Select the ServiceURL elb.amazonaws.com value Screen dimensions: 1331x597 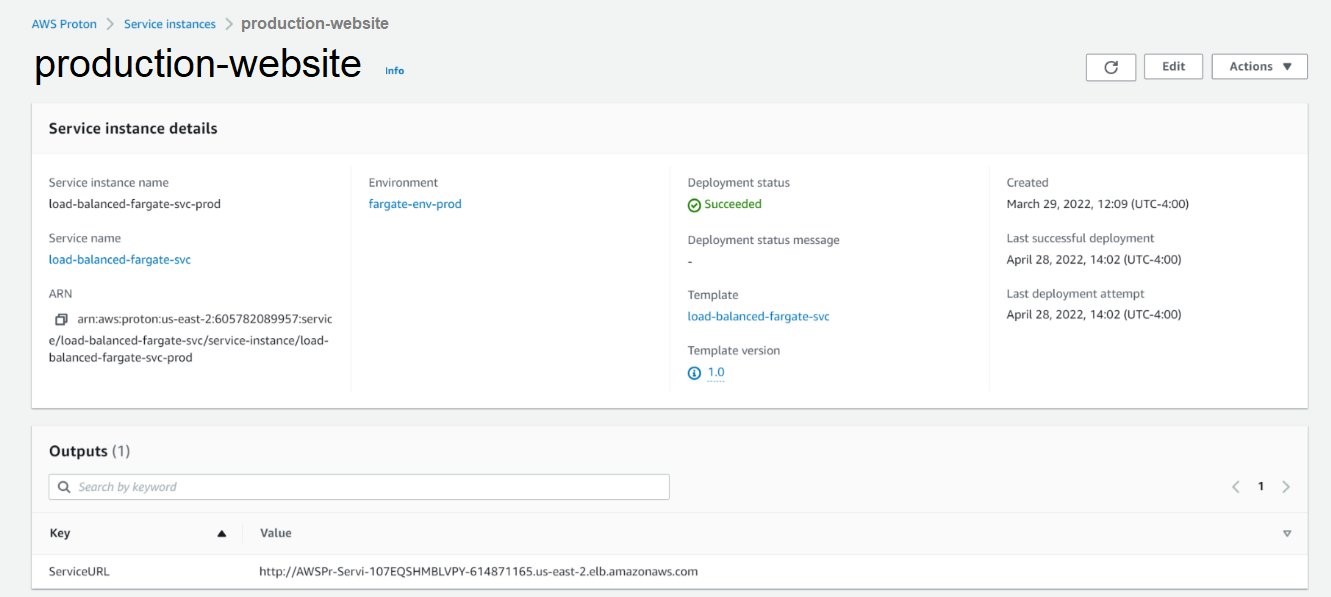pos(479,572)
